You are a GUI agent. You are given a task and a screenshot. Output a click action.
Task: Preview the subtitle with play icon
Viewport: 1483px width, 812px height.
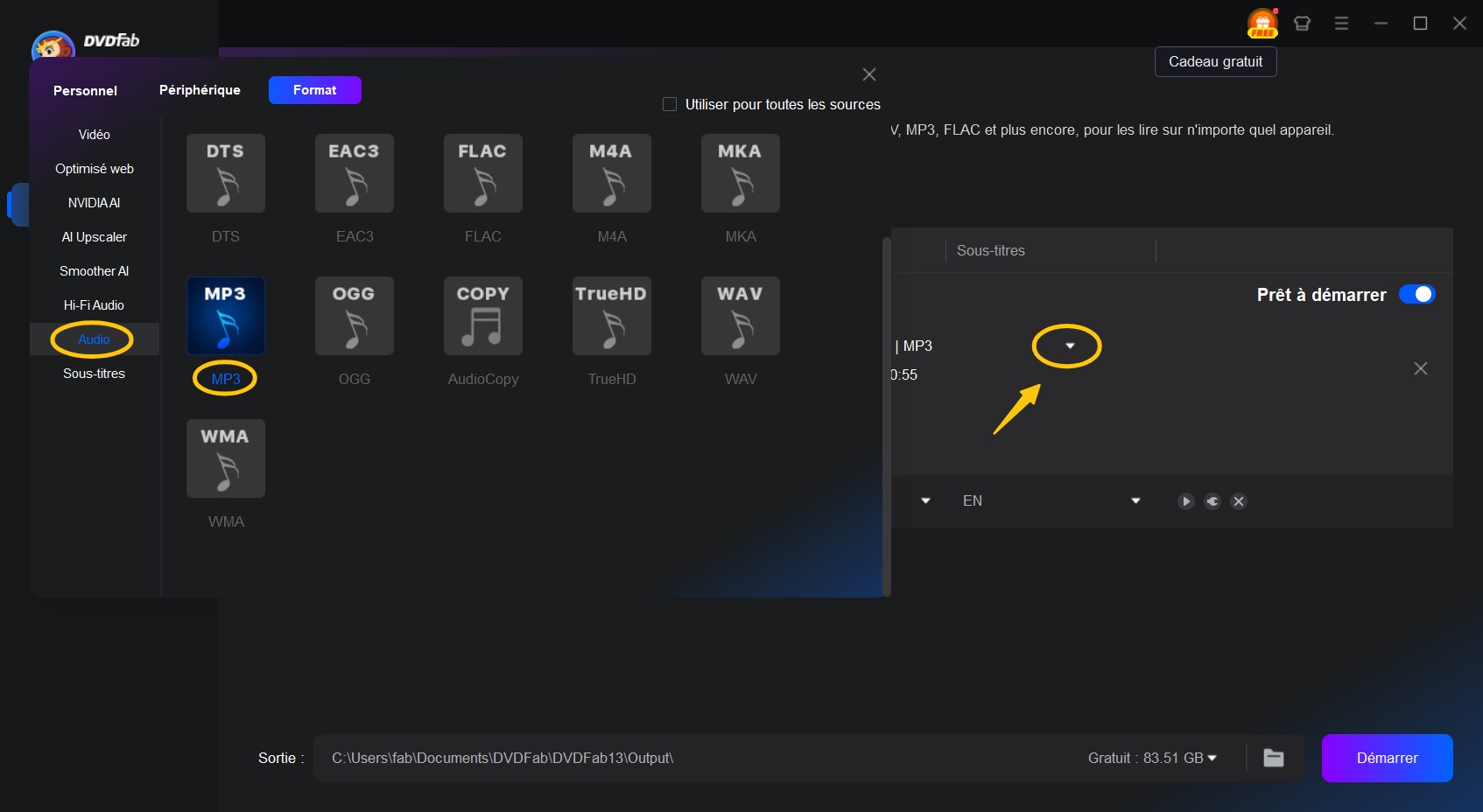(x=1186, y=501)
